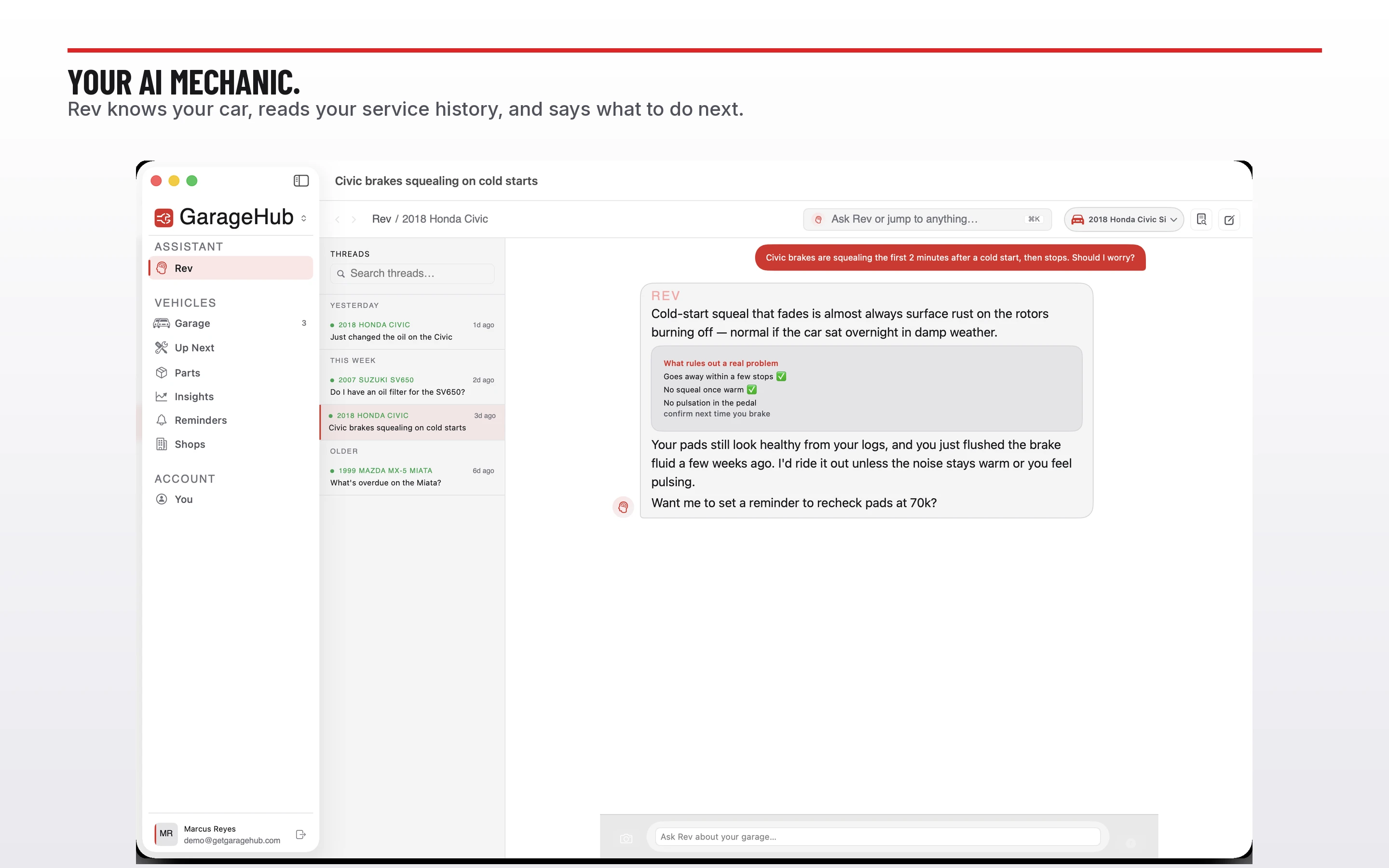Open the Garage section
1389x868 pixels.
[x=231, y=323]
